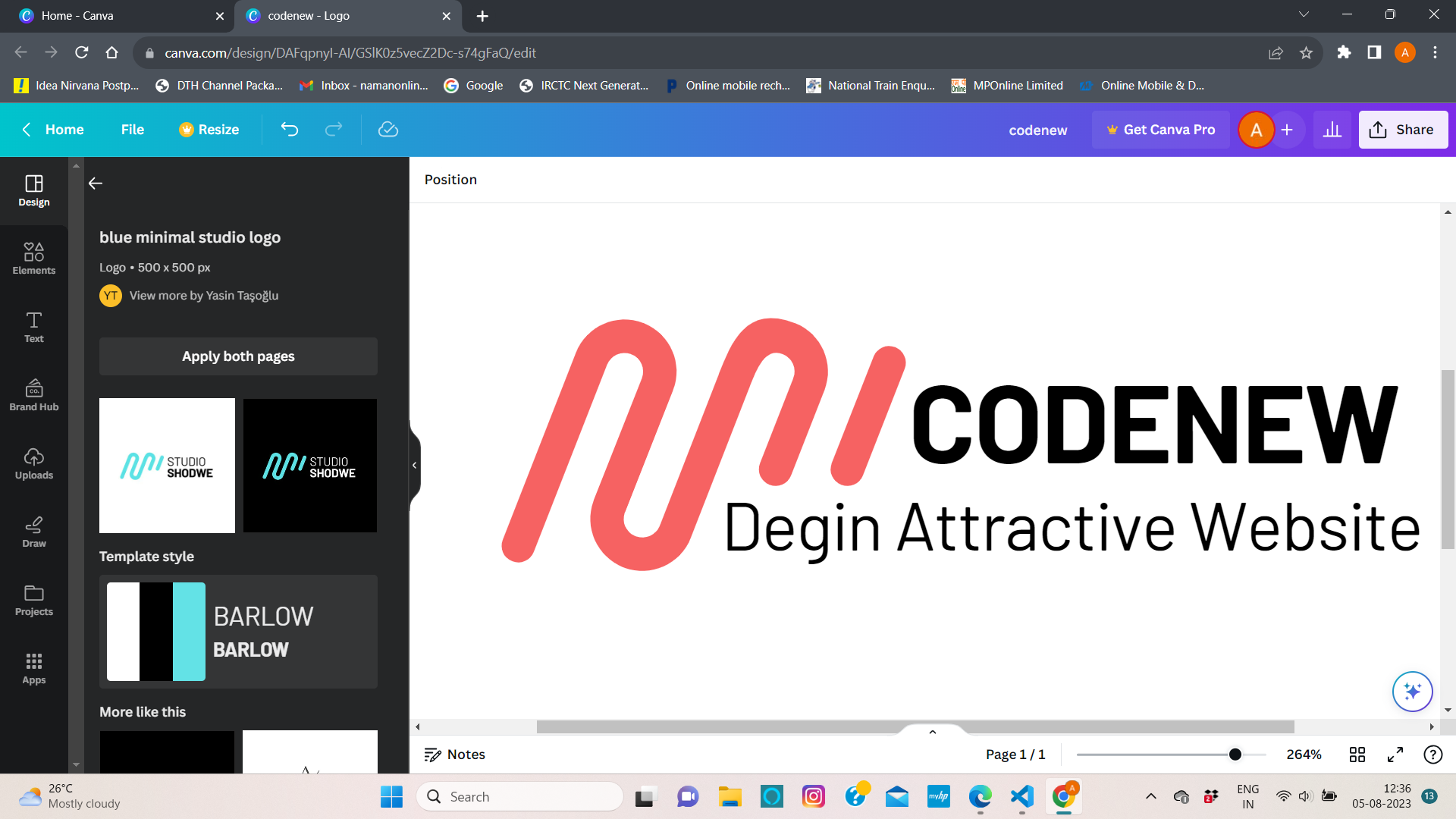
Task: Open the grid view pages icon
Action: point(1357,755)
